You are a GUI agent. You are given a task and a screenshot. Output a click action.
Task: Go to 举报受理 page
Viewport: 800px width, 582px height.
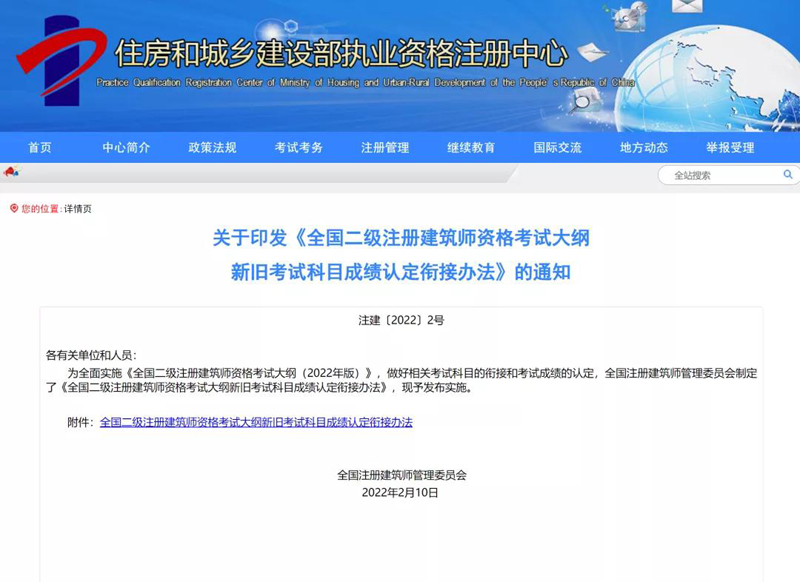(x=730, y=148)
